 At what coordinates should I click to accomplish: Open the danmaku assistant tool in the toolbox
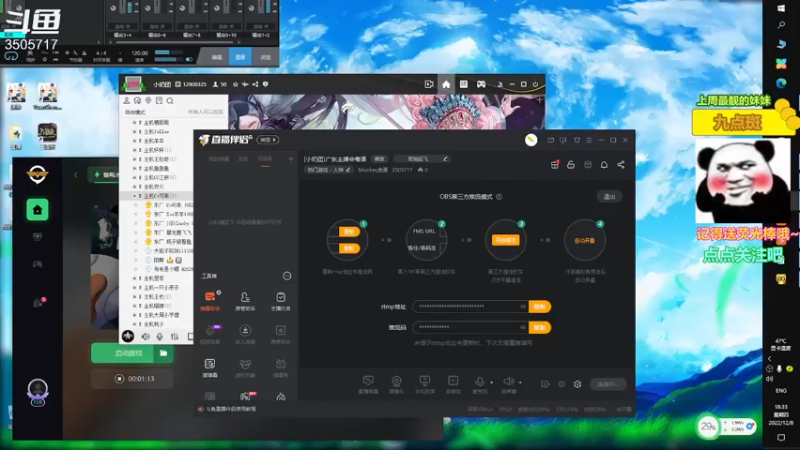click(x=210, y=301)
